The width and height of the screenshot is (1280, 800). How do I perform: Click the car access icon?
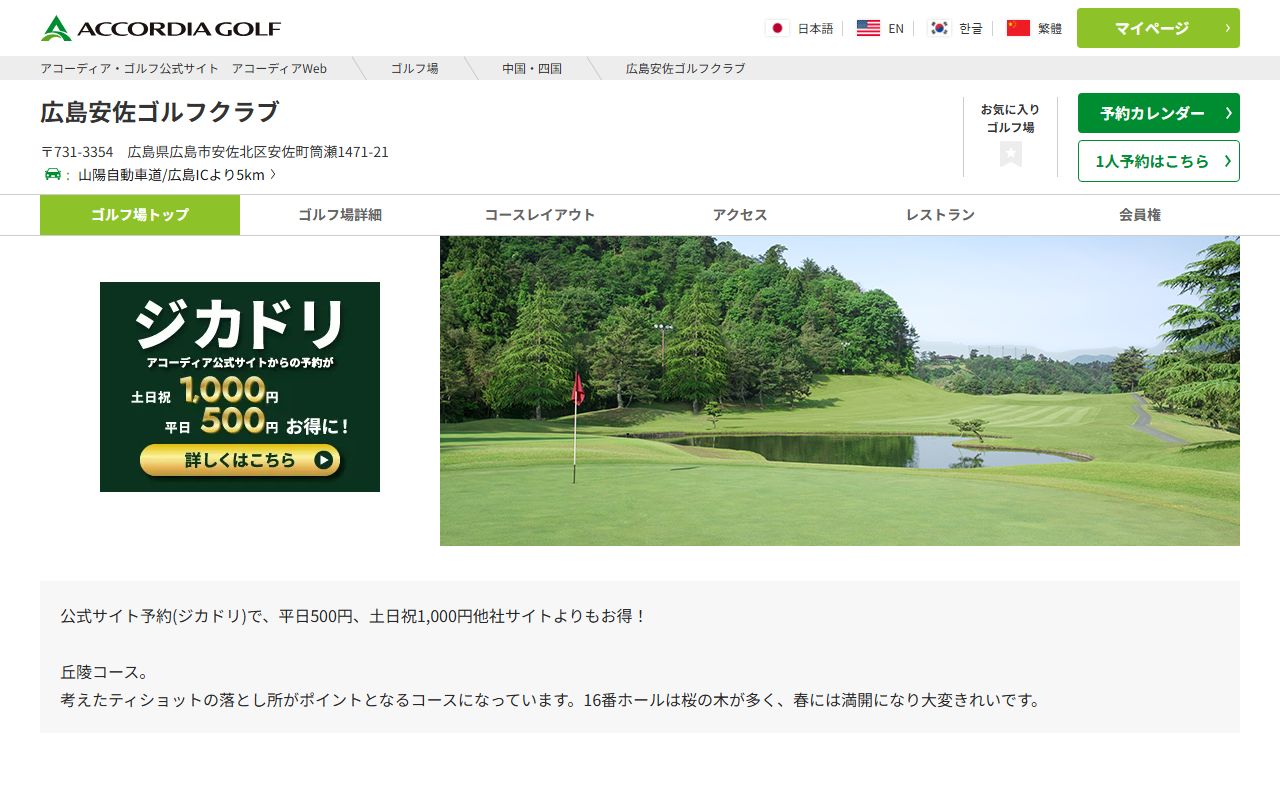click(53, 174)
